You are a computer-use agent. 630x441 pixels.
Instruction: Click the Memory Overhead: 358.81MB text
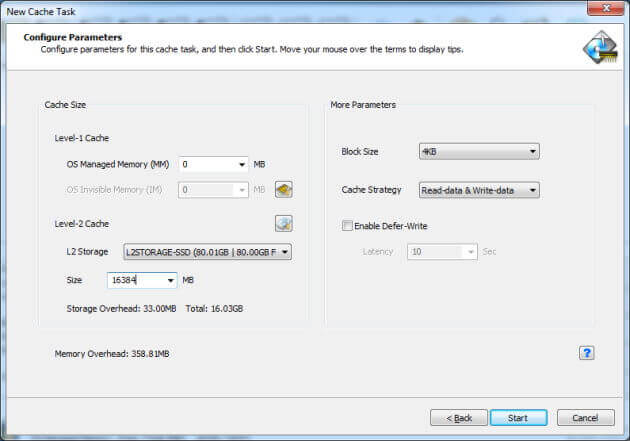pyautogui.click(x=112, y=354)
